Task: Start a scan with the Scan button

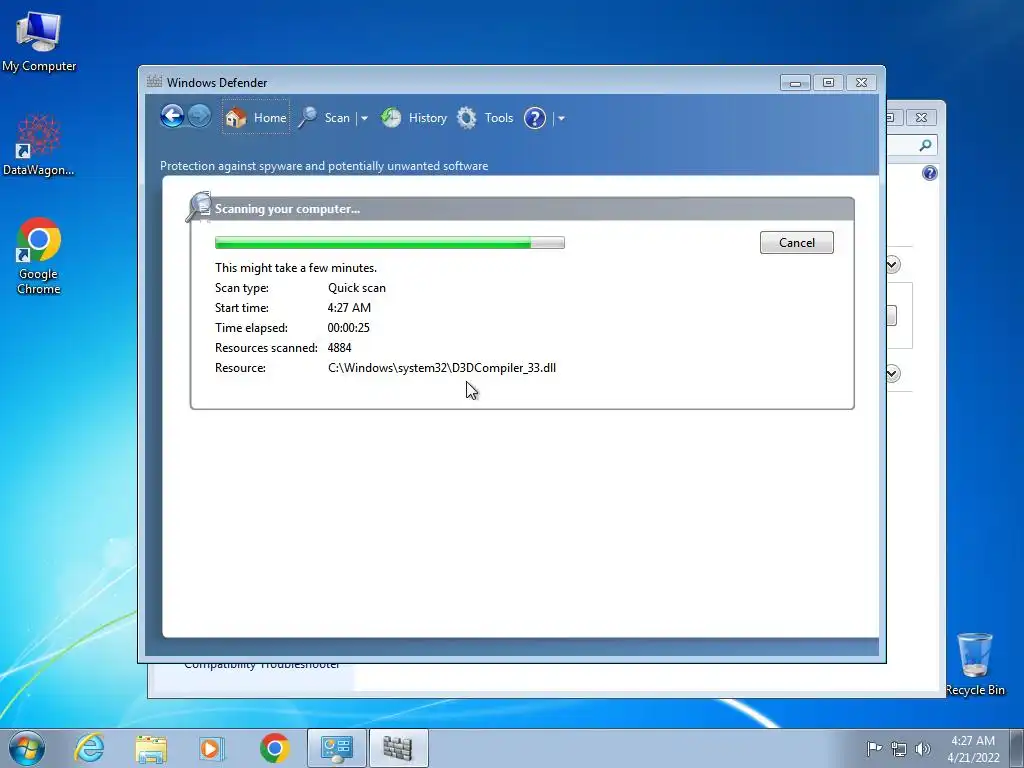Action: (x=324, y=118)
